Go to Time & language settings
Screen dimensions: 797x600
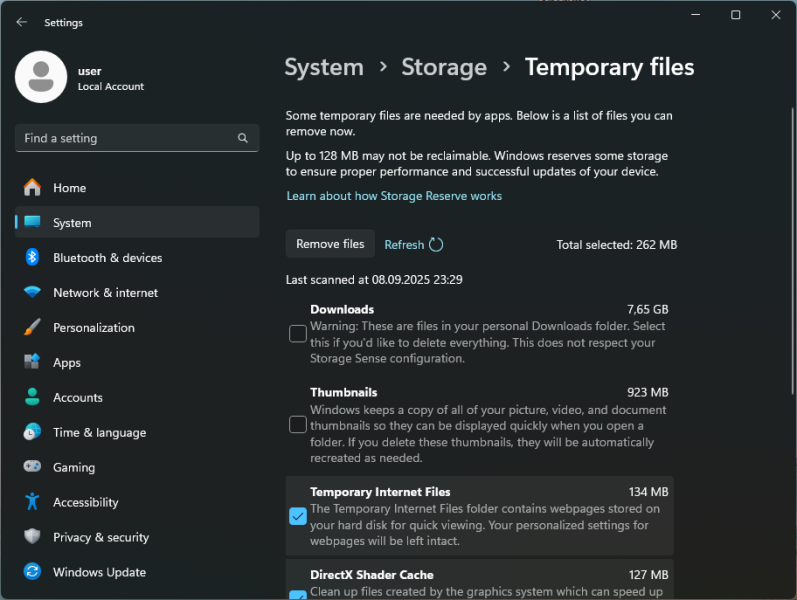click(137, 432)
